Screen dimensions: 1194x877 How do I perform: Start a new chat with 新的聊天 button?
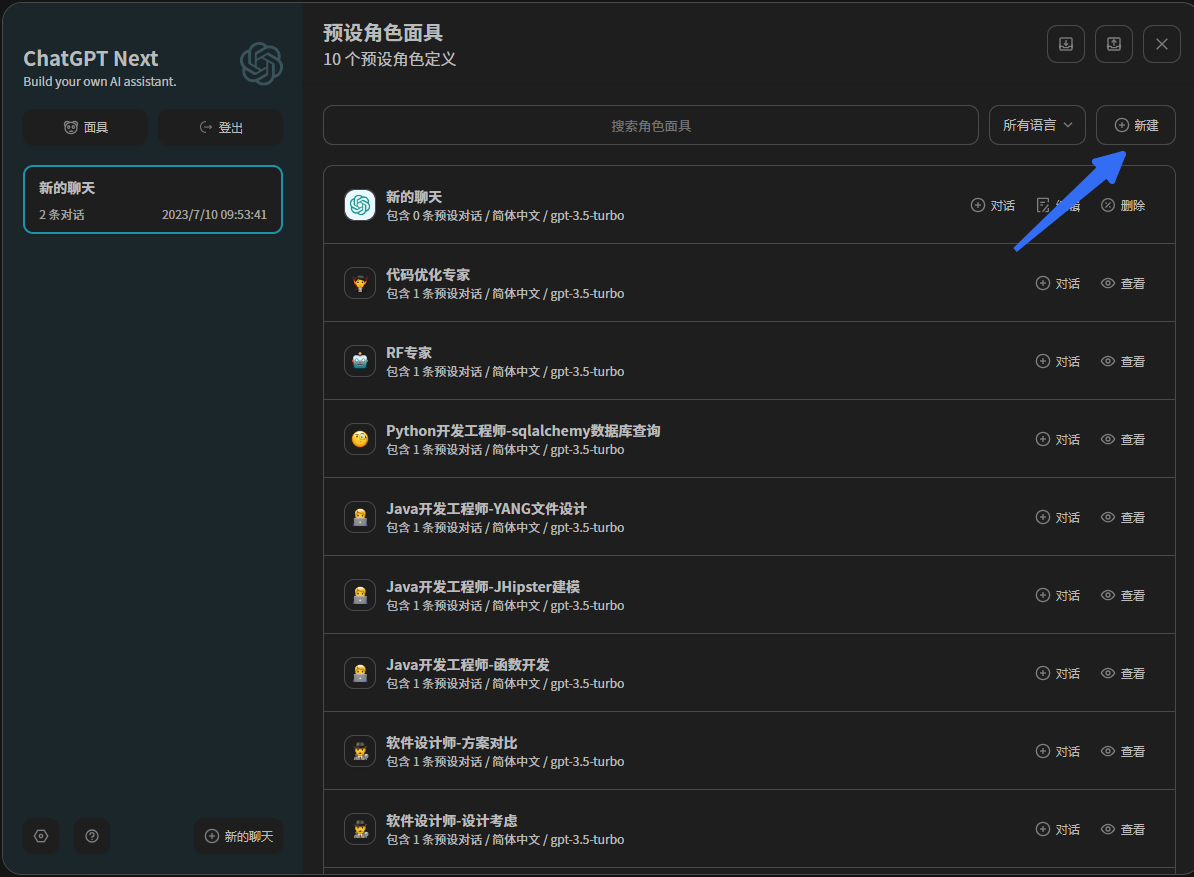point(238,836)
